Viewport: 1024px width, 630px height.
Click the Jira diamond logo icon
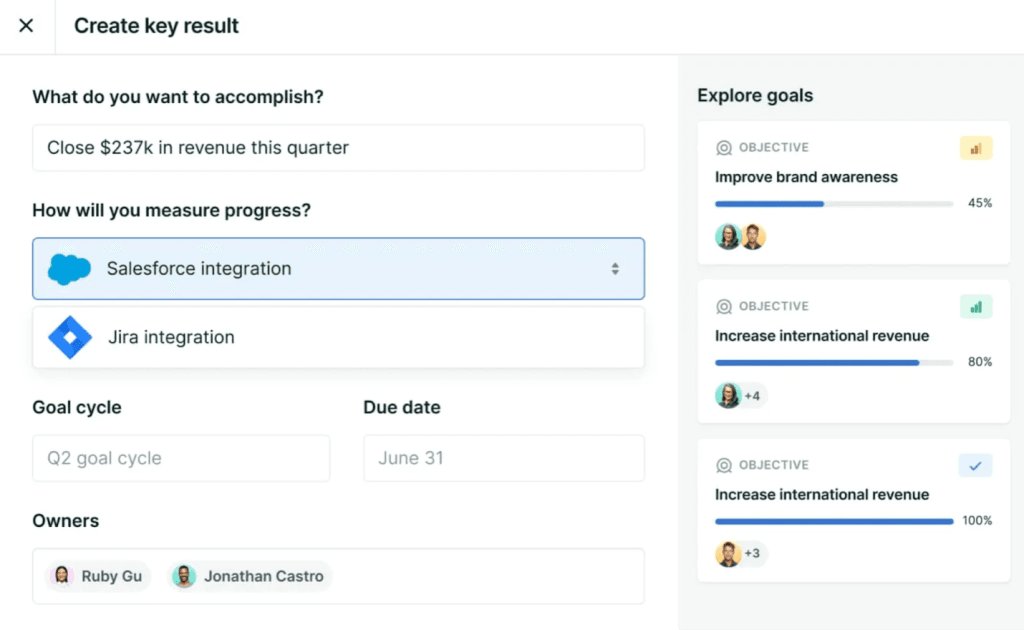[x=70, y=337]
